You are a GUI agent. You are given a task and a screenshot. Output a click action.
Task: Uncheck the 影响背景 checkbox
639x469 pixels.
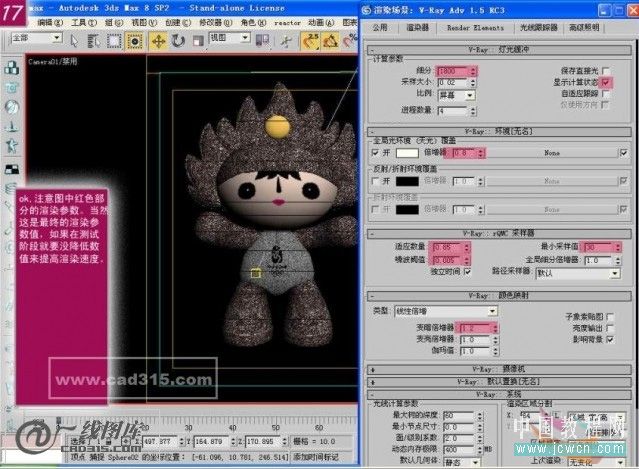tap(610, 339)
